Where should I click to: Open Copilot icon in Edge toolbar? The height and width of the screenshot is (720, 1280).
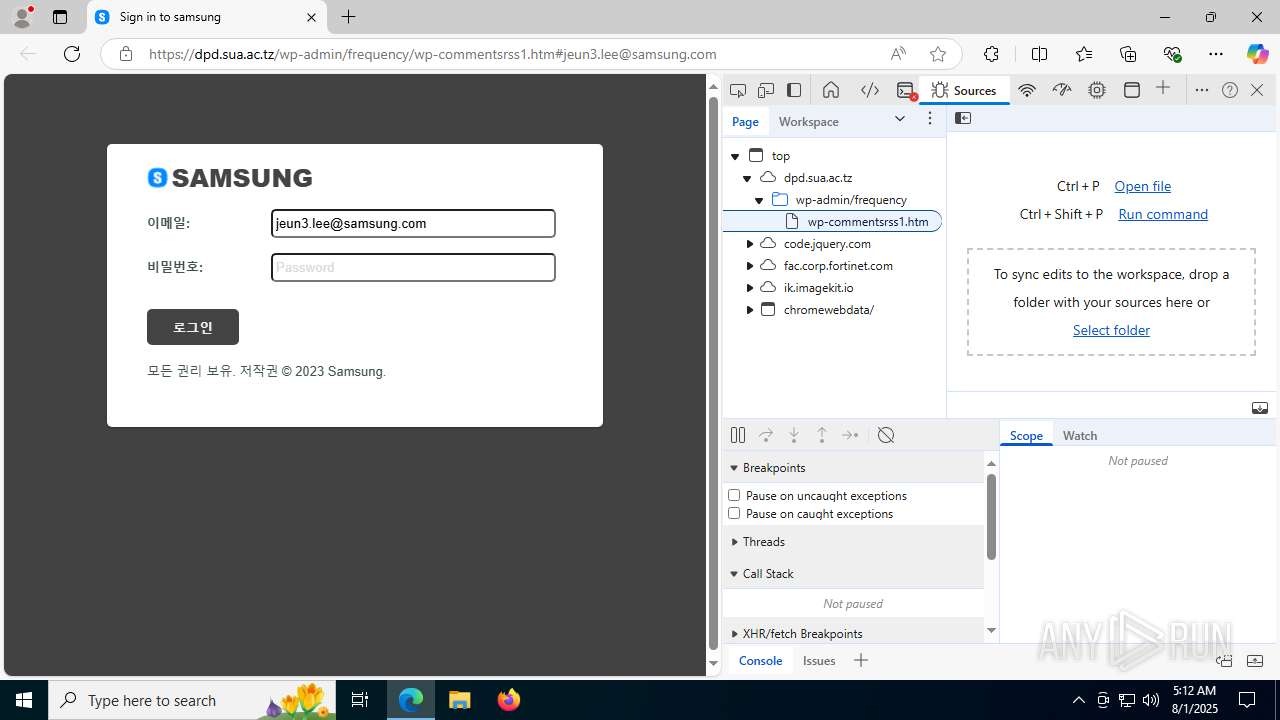point(1257,54)
